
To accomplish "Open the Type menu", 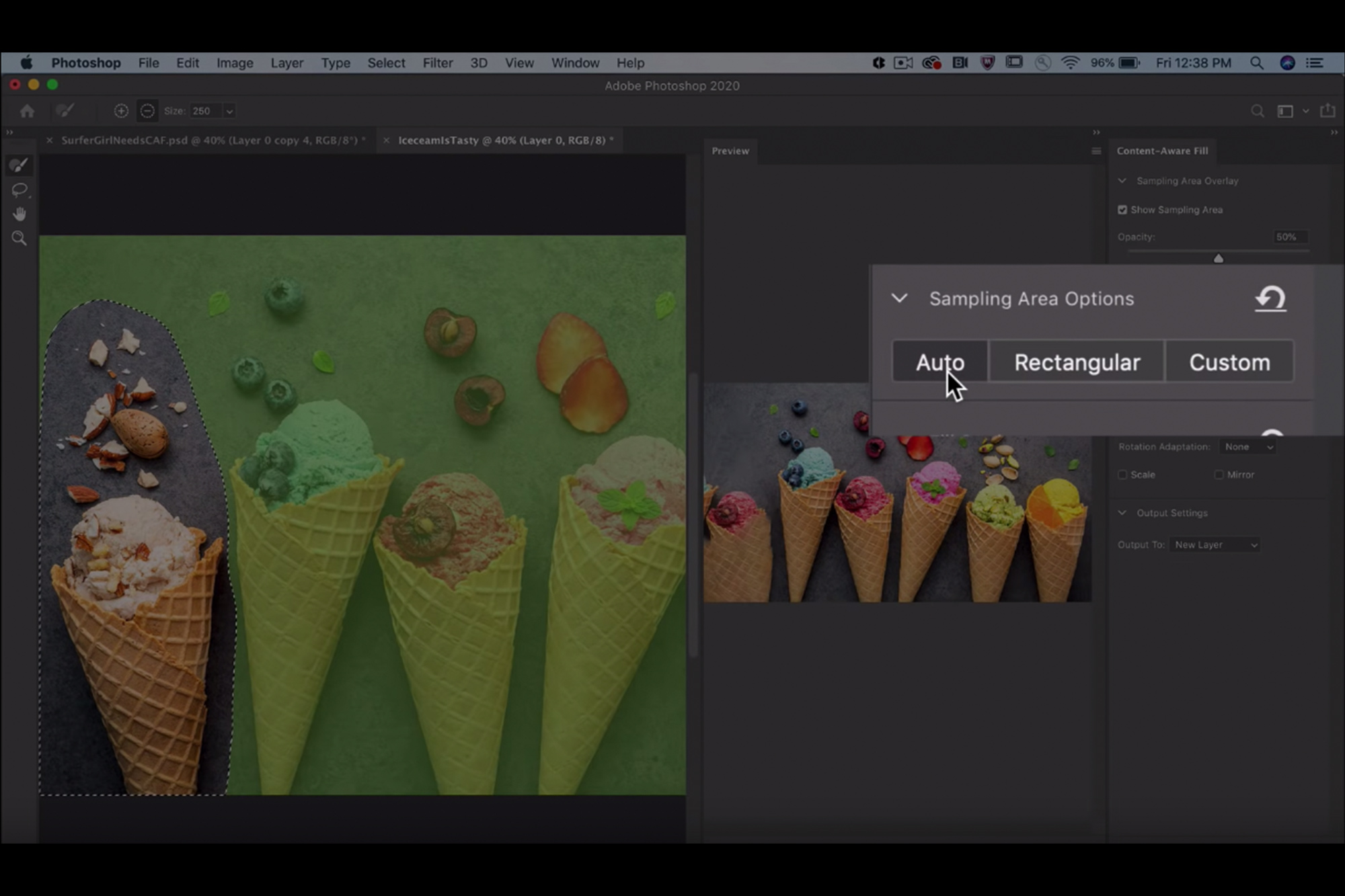I will pos(336,63).
